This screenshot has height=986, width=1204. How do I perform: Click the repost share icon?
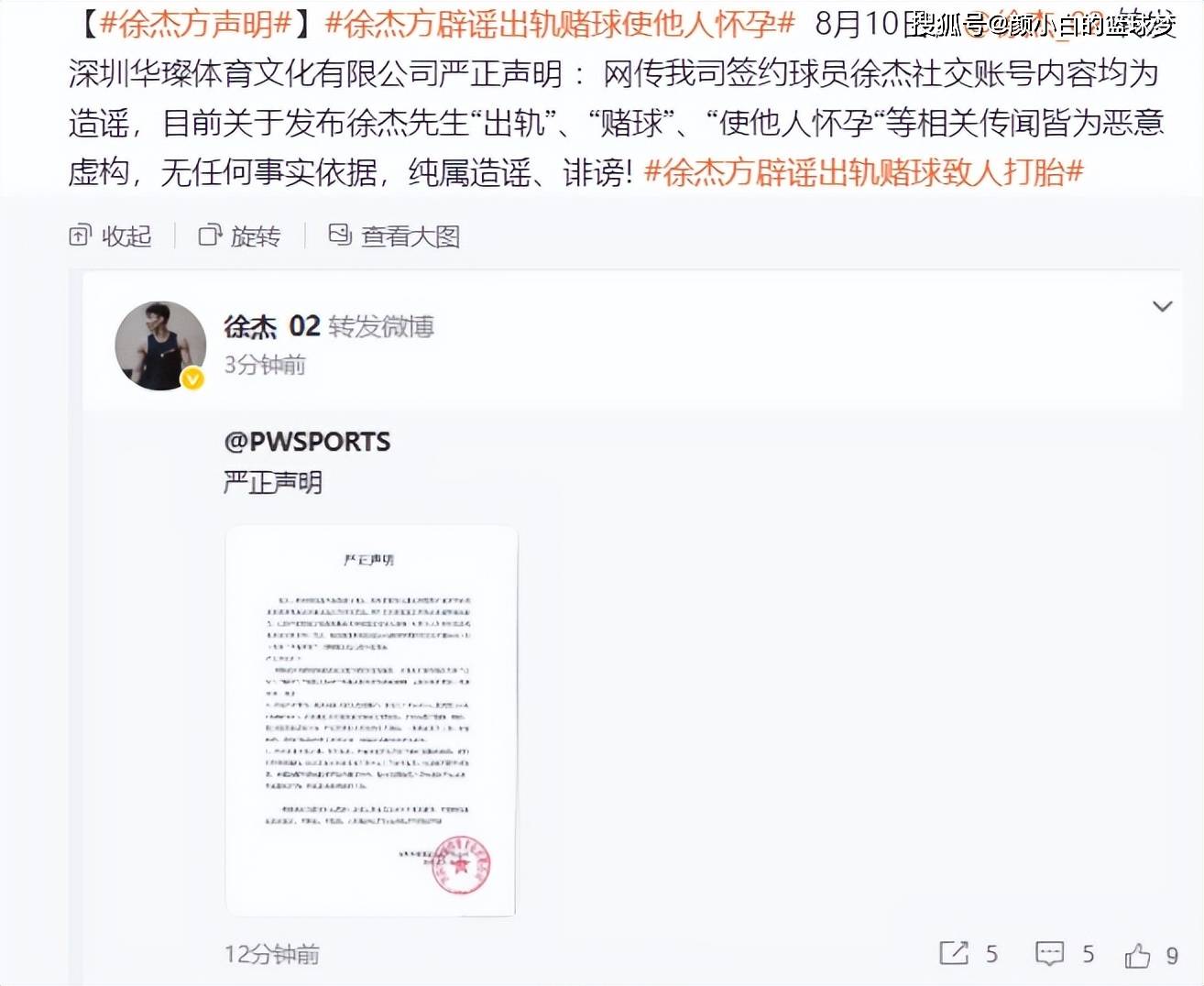tap(954, 953)
